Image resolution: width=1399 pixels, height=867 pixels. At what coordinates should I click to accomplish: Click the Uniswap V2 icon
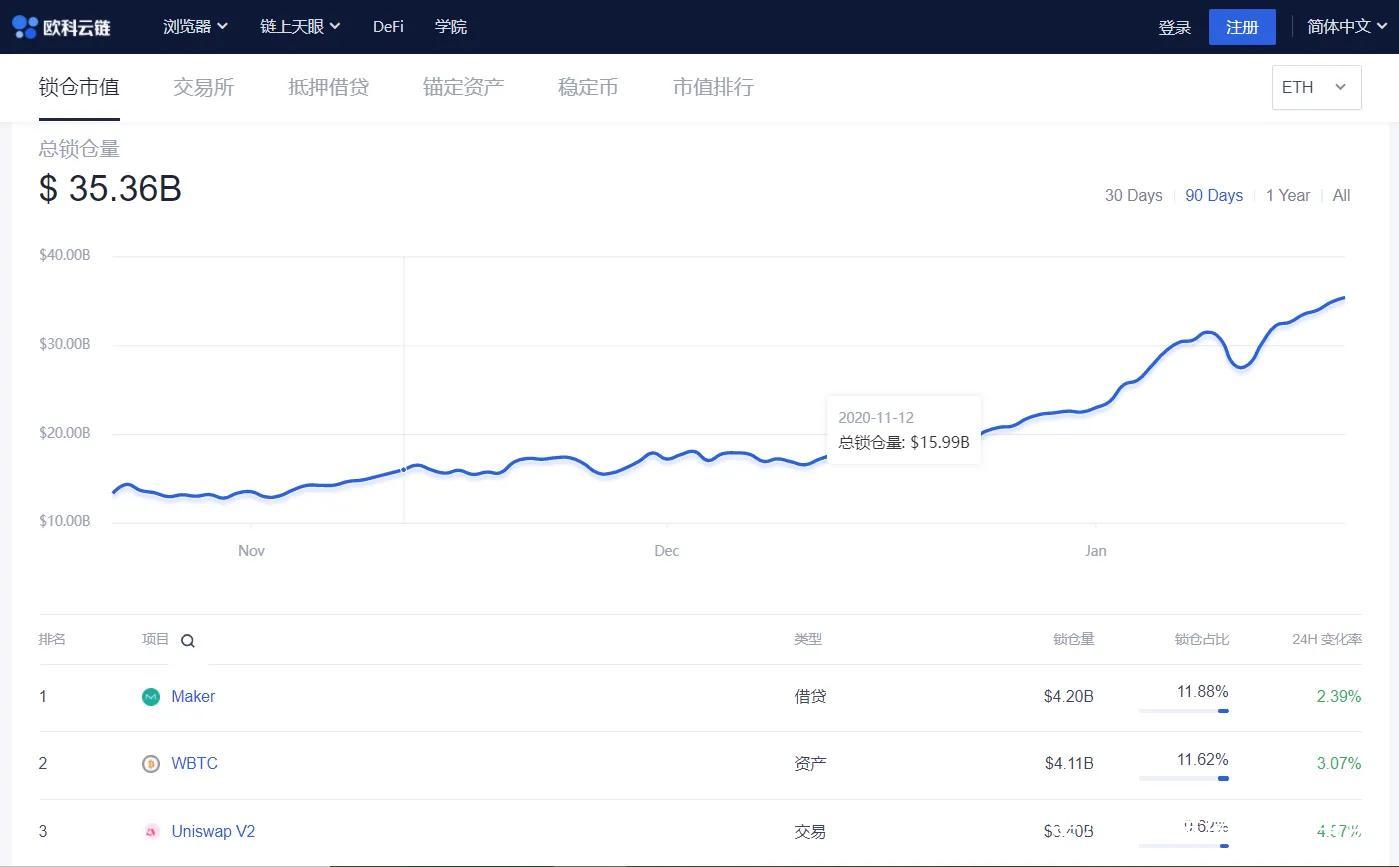151,831
